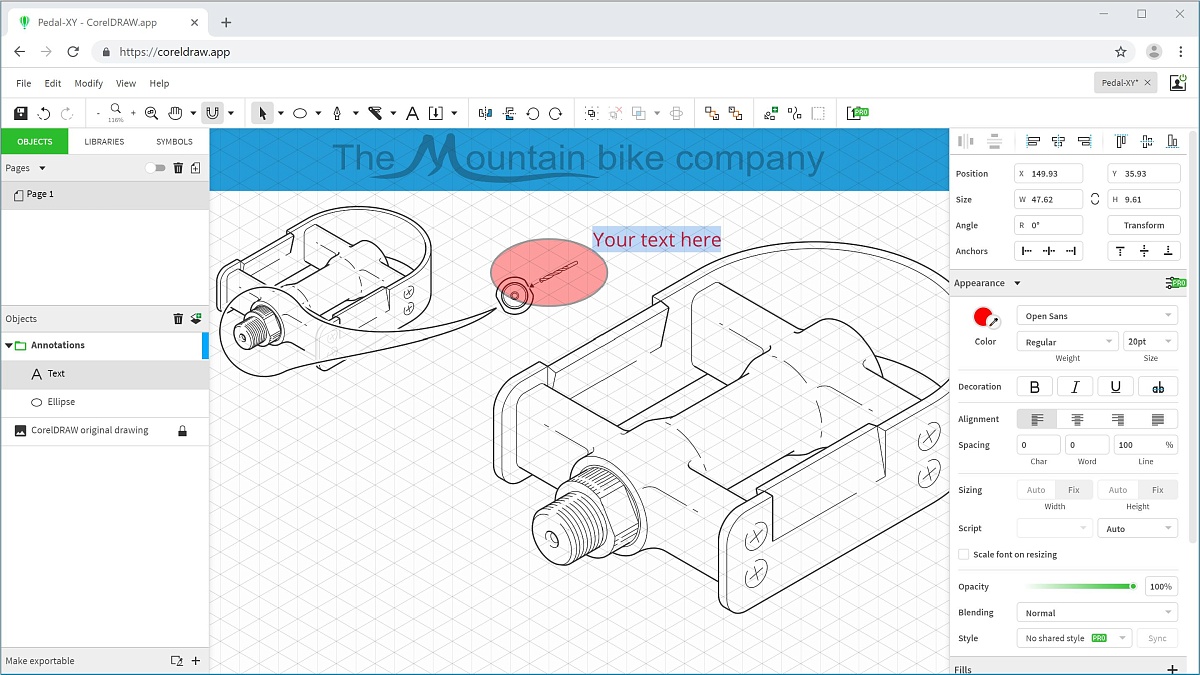Select the Pointer arrow tool
Viewport: 1200px width, 675px height.
[263, 114]
